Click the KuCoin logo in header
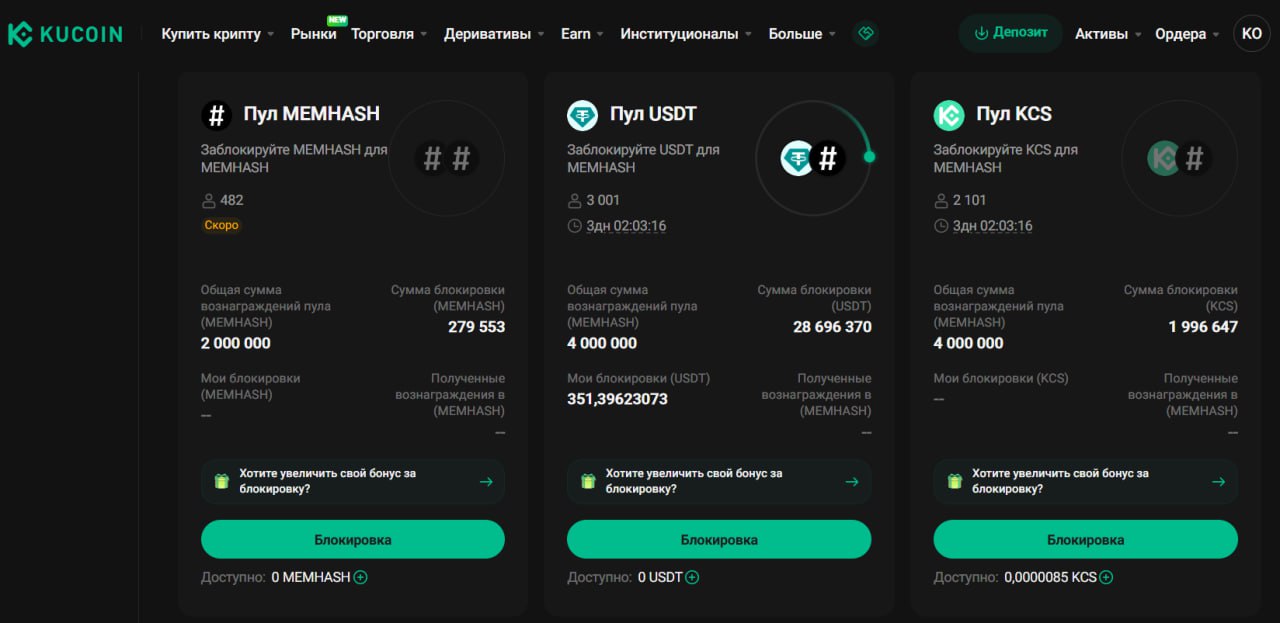 click(x=65, y=34)
